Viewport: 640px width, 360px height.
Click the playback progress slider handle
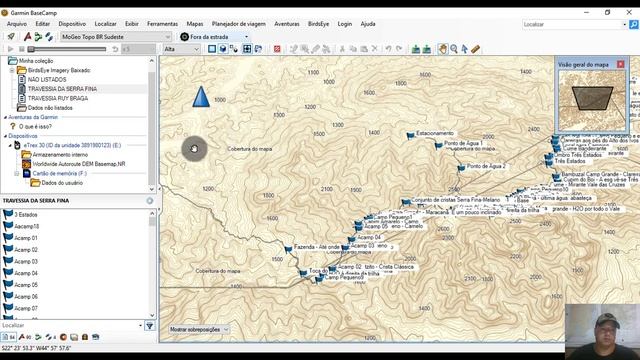(x=31, y=49)
